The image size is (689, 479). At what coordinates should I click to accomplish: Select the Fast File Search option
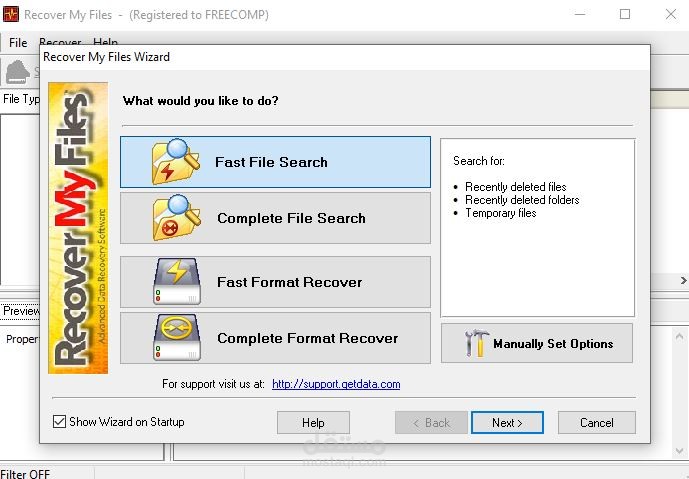[275, 162]
